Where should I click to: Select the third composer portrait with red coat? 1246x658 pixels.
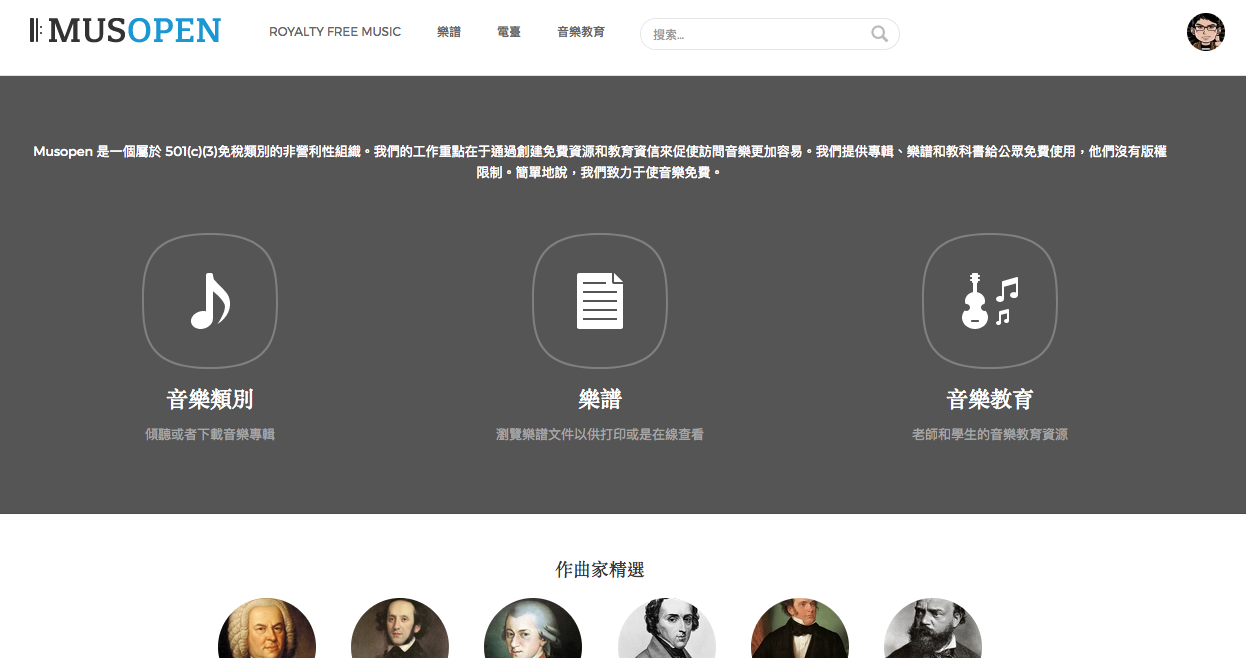(x=533, y=628)
